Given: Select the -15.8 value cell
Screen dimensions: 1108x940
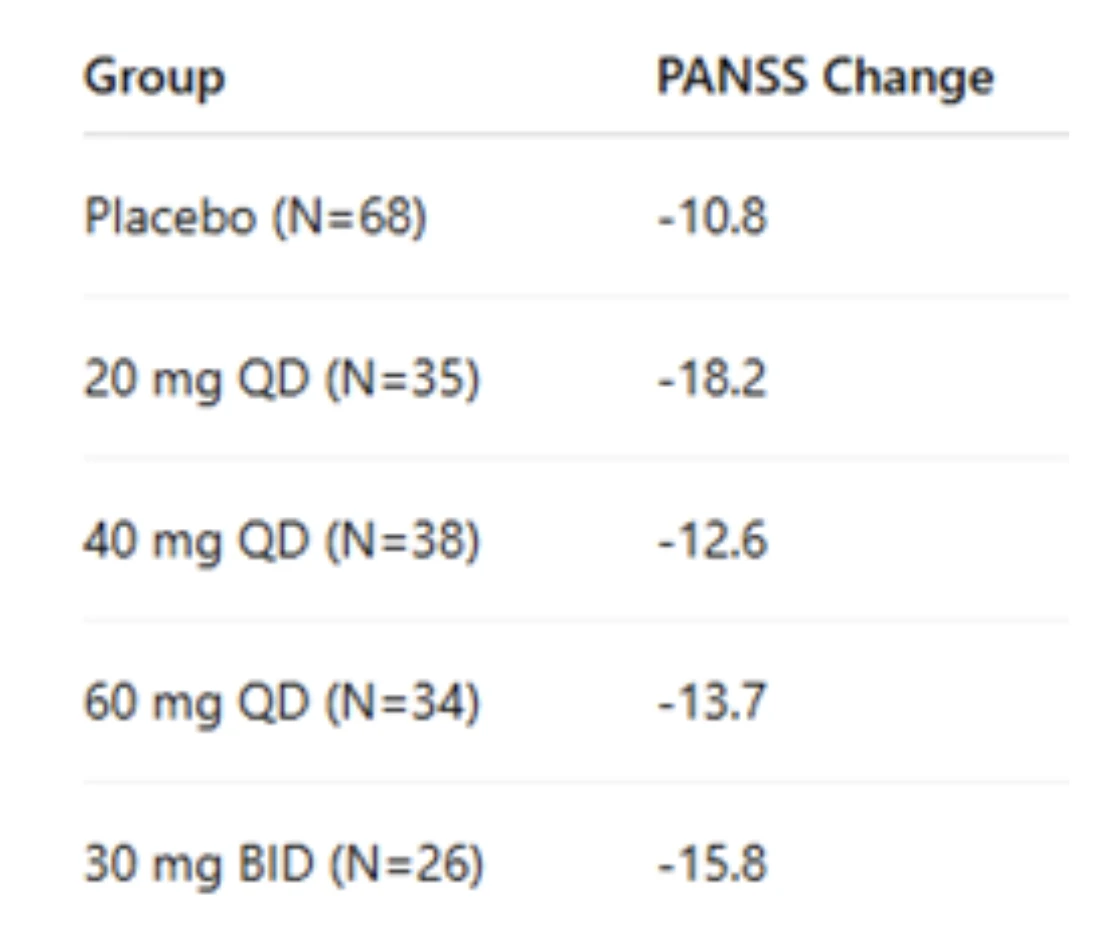Looking at the screenshot, I should click(712, 864).
